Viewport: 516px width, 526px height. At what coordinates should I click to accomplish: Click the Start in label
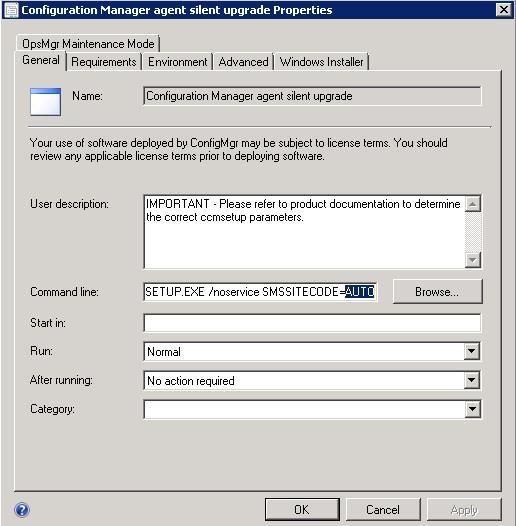tap(48, 323)
